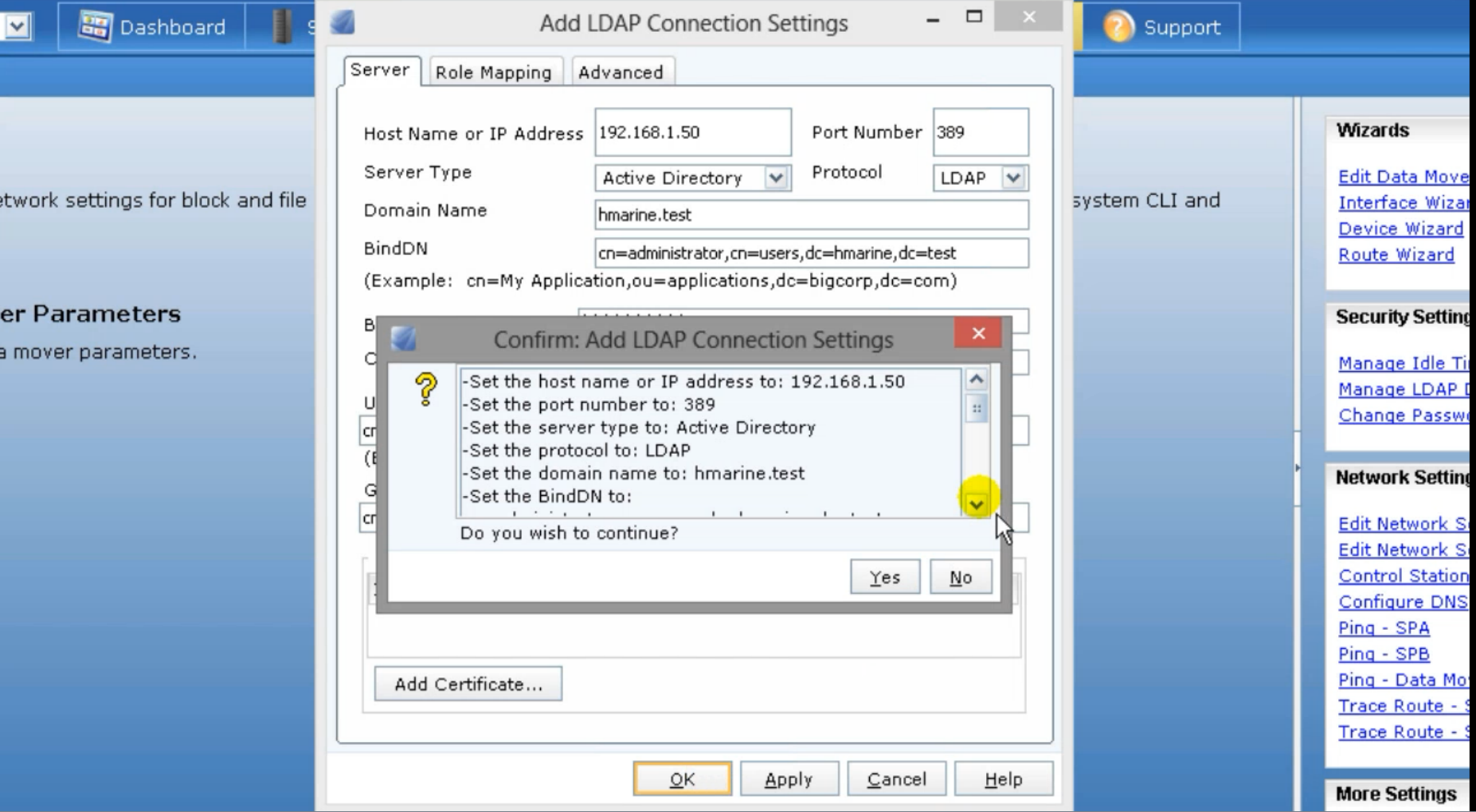1476x812 pixels.
Task: Click the OK button
Action: click(x=682, y=779)
